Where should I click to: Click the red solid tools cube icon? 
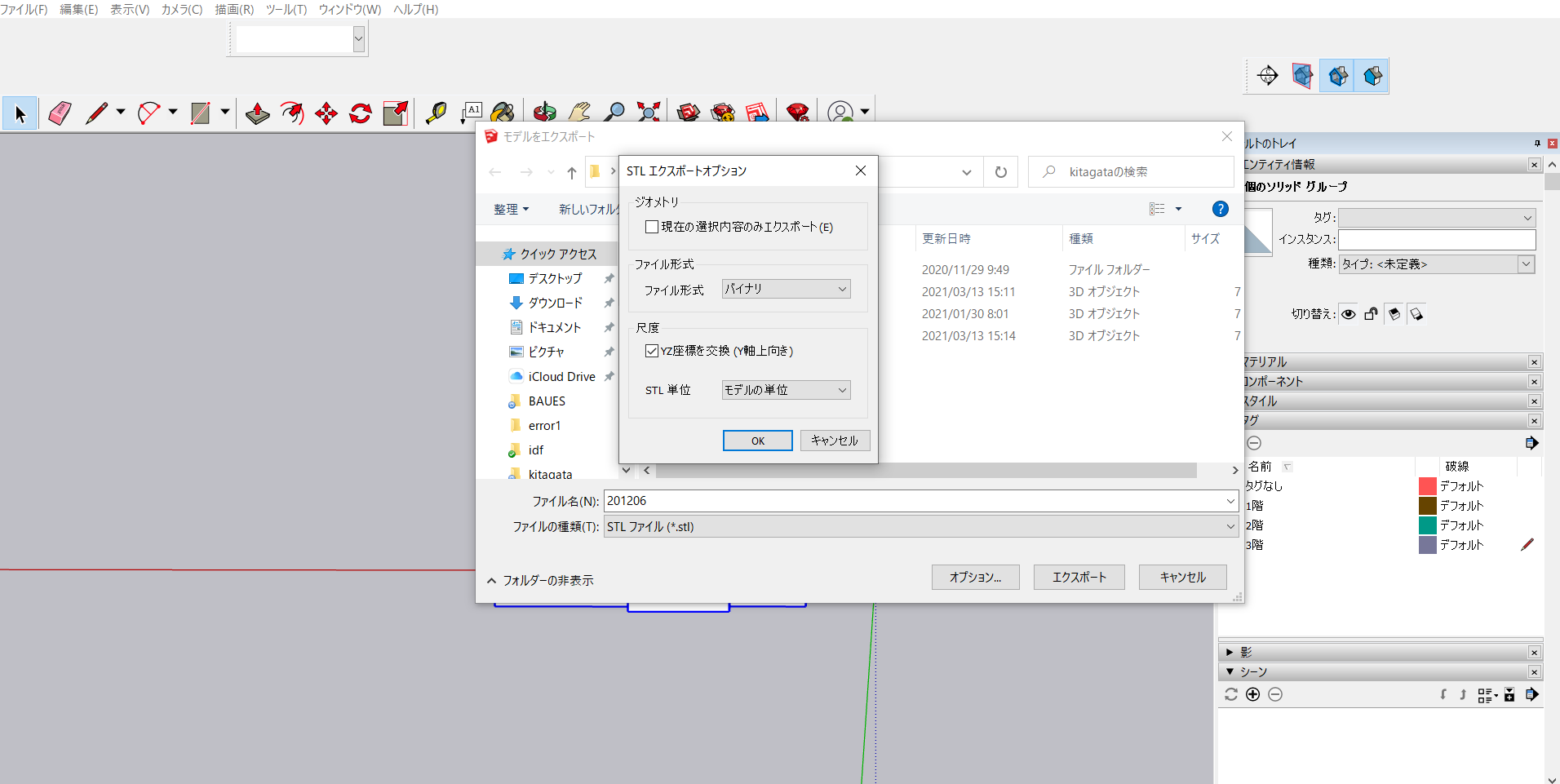pyautogui.click(x=1302, y=76)
